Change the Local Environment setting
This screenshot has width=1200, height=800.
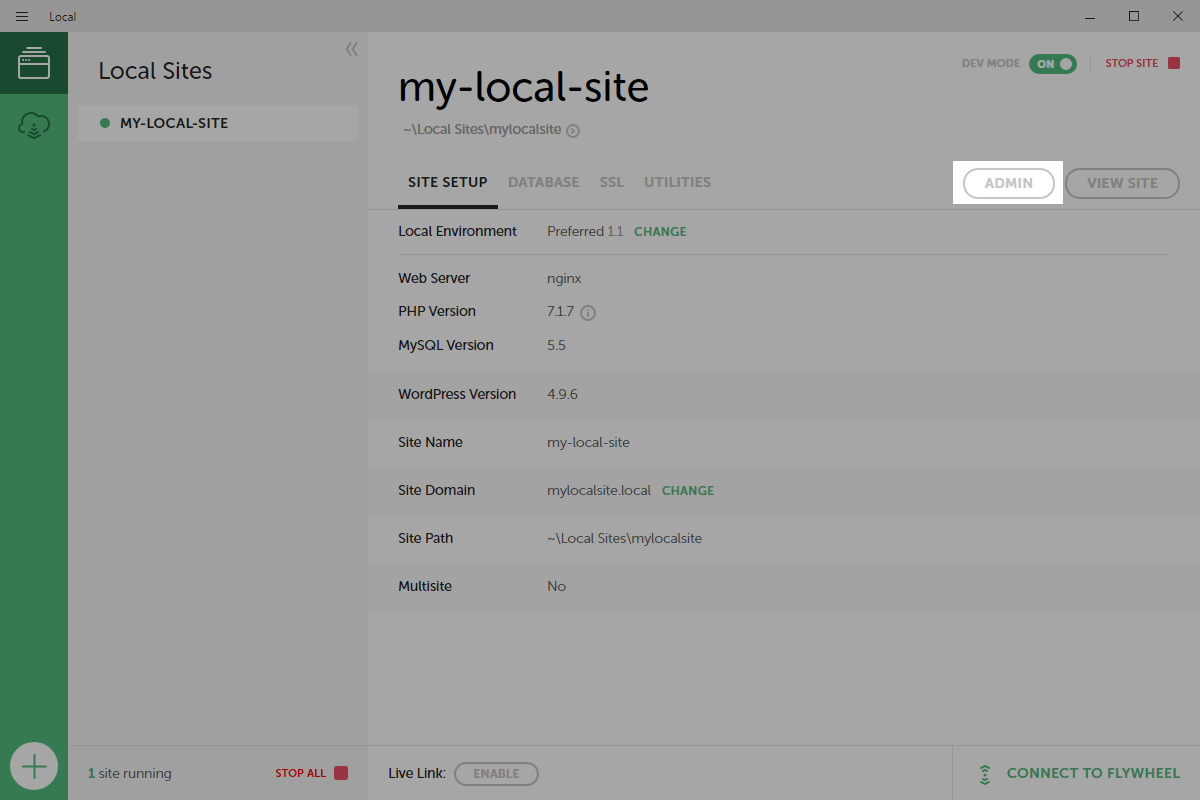coord(660,231)
